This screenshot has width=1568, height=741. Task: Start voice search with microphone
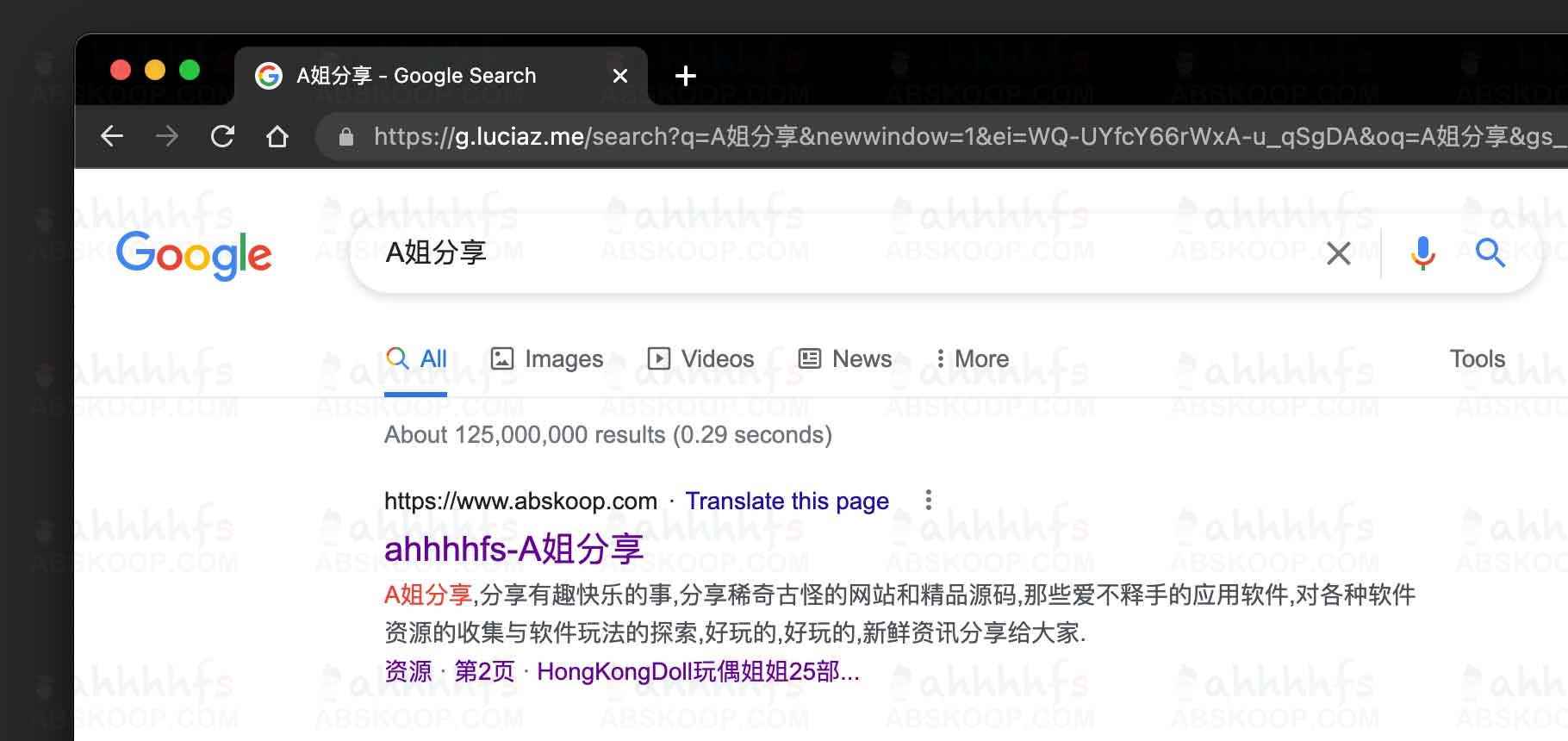(1422, 253)
